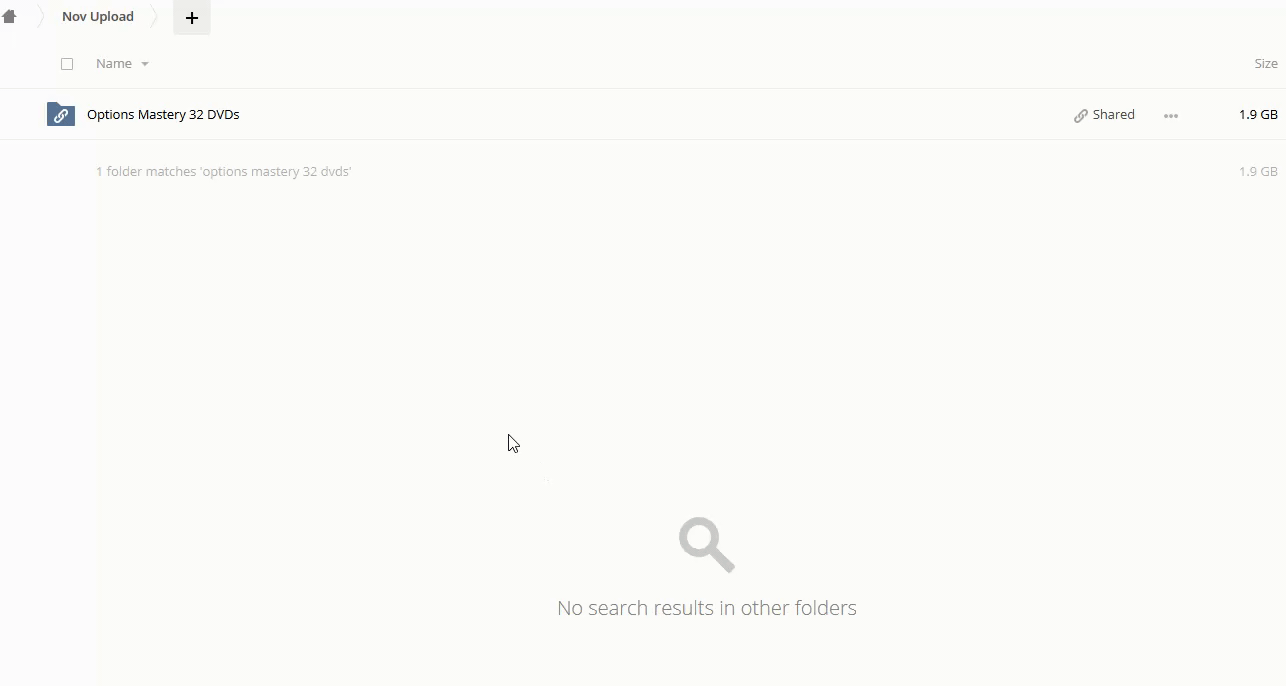
Task: Click the plus New button
Action: pos(192,17)
